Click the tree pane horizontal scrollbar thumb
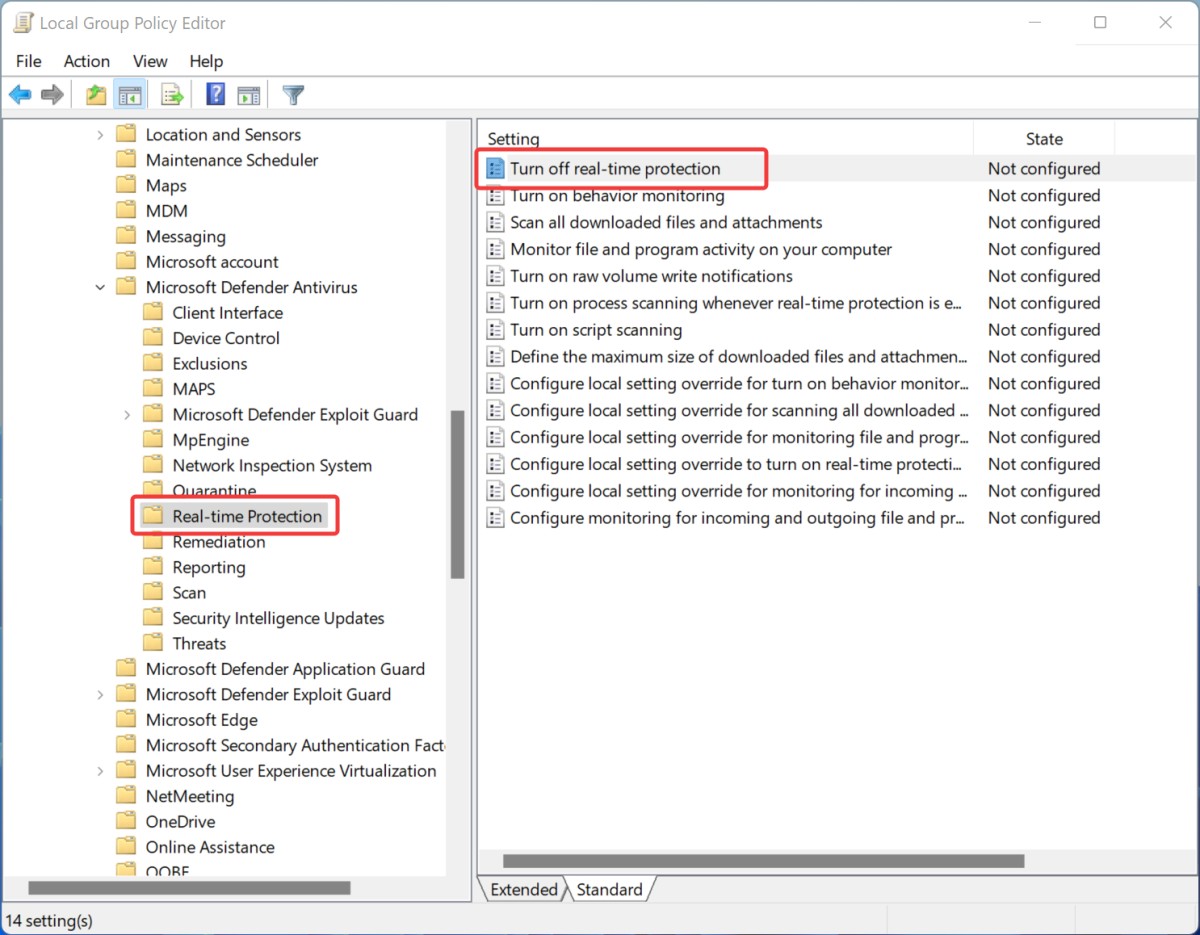This screenshot has height=935, width=1200. click(189, 888)
